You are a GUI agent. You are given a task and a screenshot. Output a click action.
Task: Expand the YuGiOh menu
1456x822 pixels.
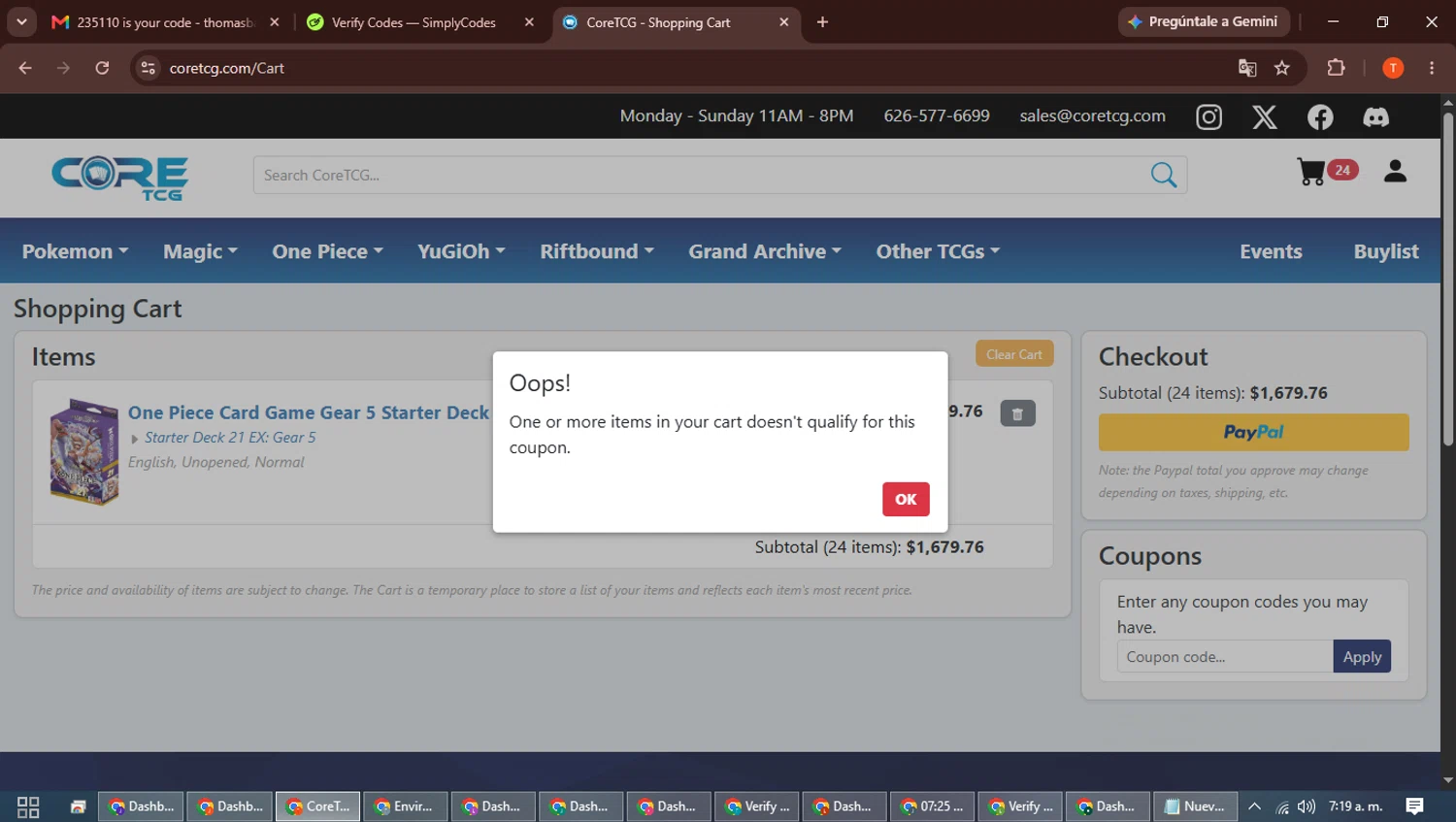pos(461,251)
